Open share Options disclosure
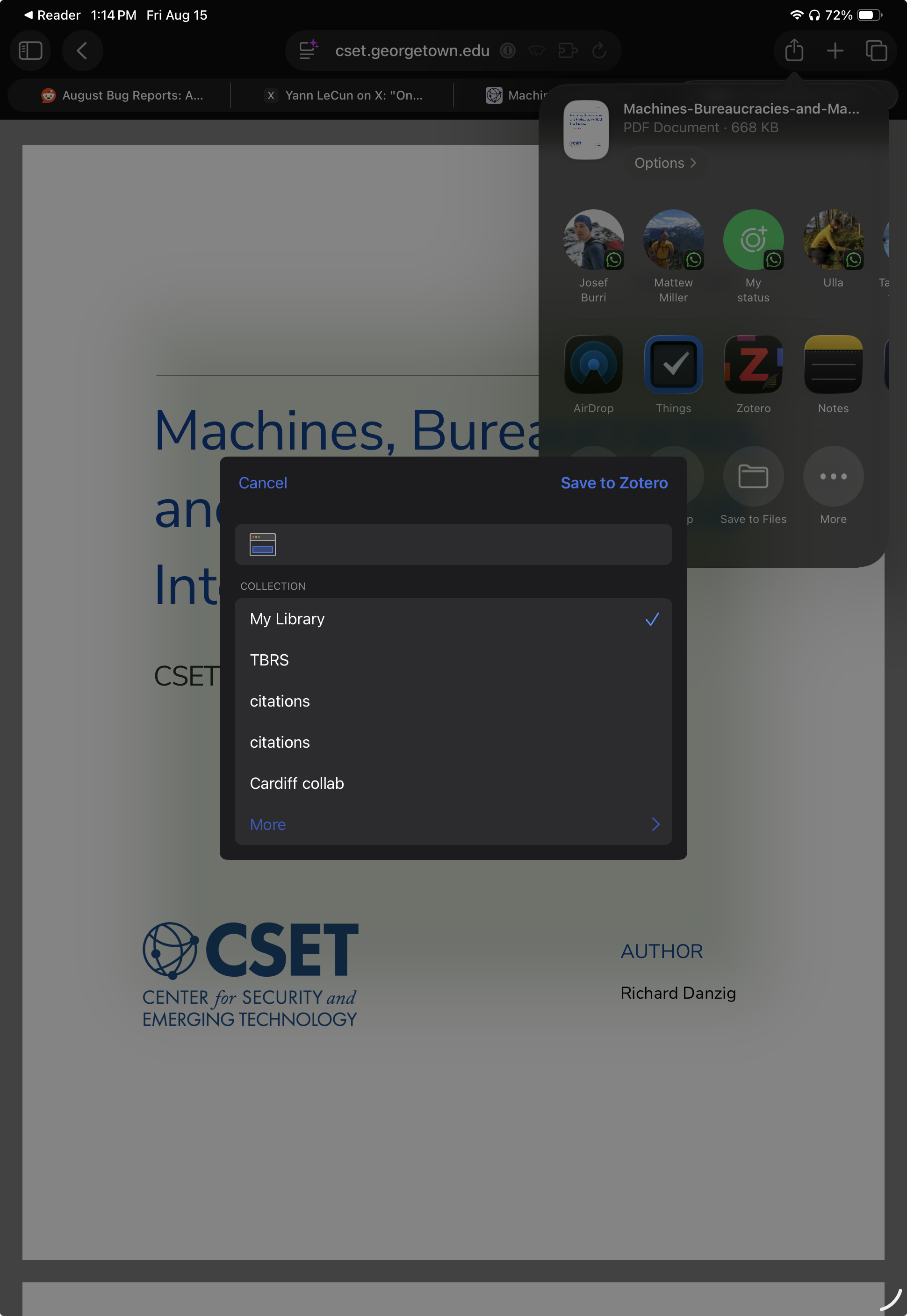This screenshot has height=1316, width=907. [x=664, y=163]
